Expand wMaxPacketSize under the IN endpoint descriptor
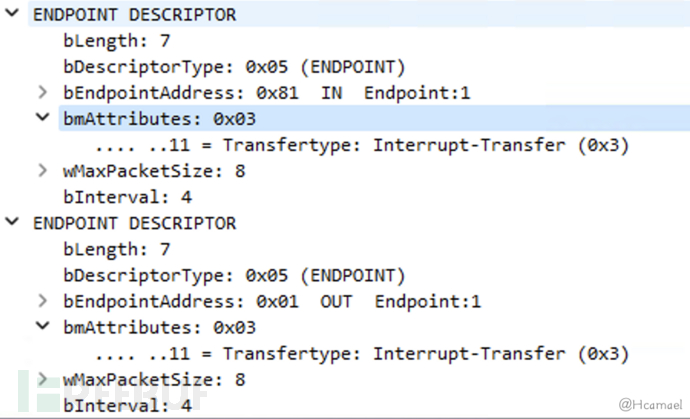This screenshot has width=690, height=419. point(42,170)
